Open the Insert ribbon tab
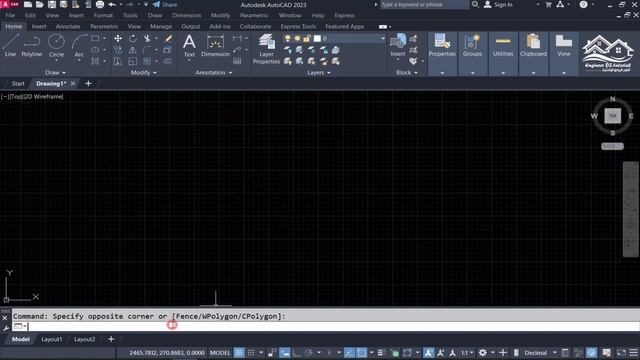640x360 pixels. point(39,27)
